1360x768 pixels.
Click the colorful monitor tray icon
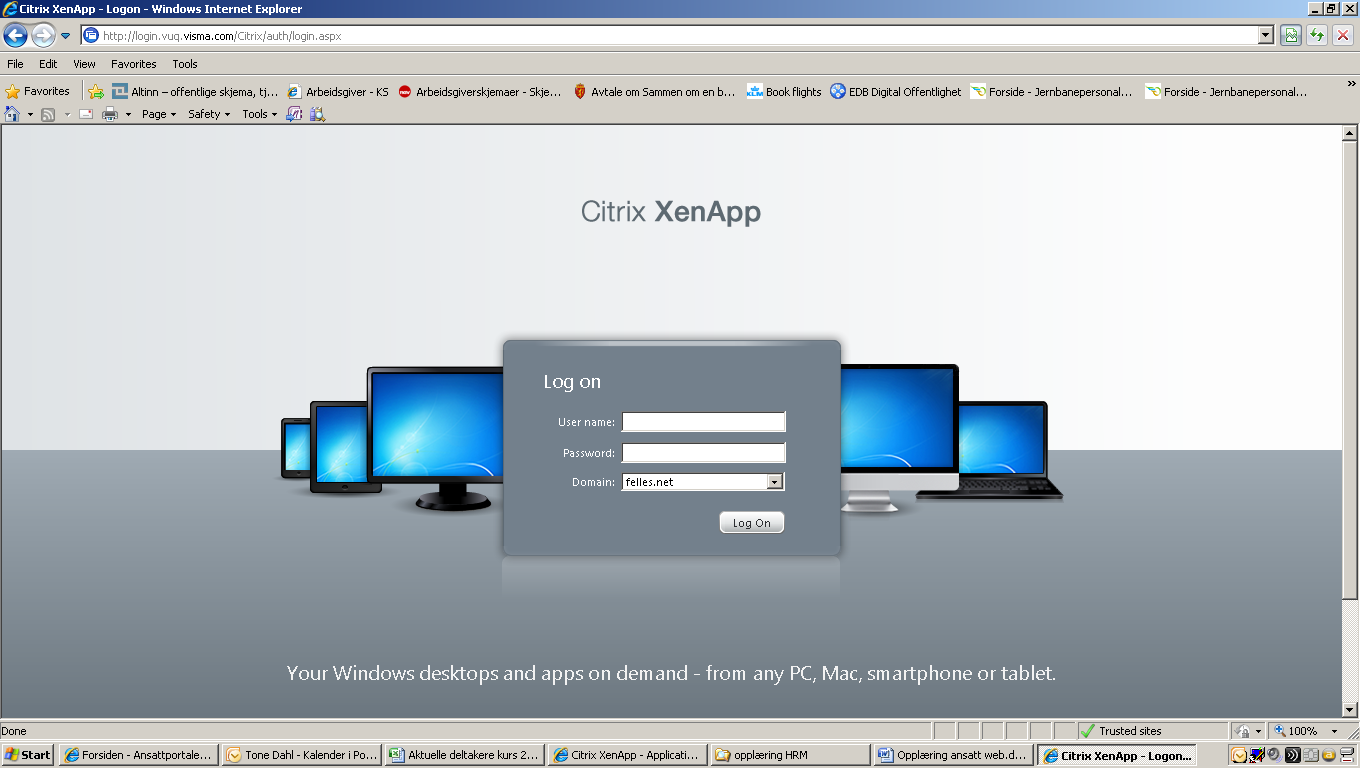pyautogui.click(x=1258, y=756)
